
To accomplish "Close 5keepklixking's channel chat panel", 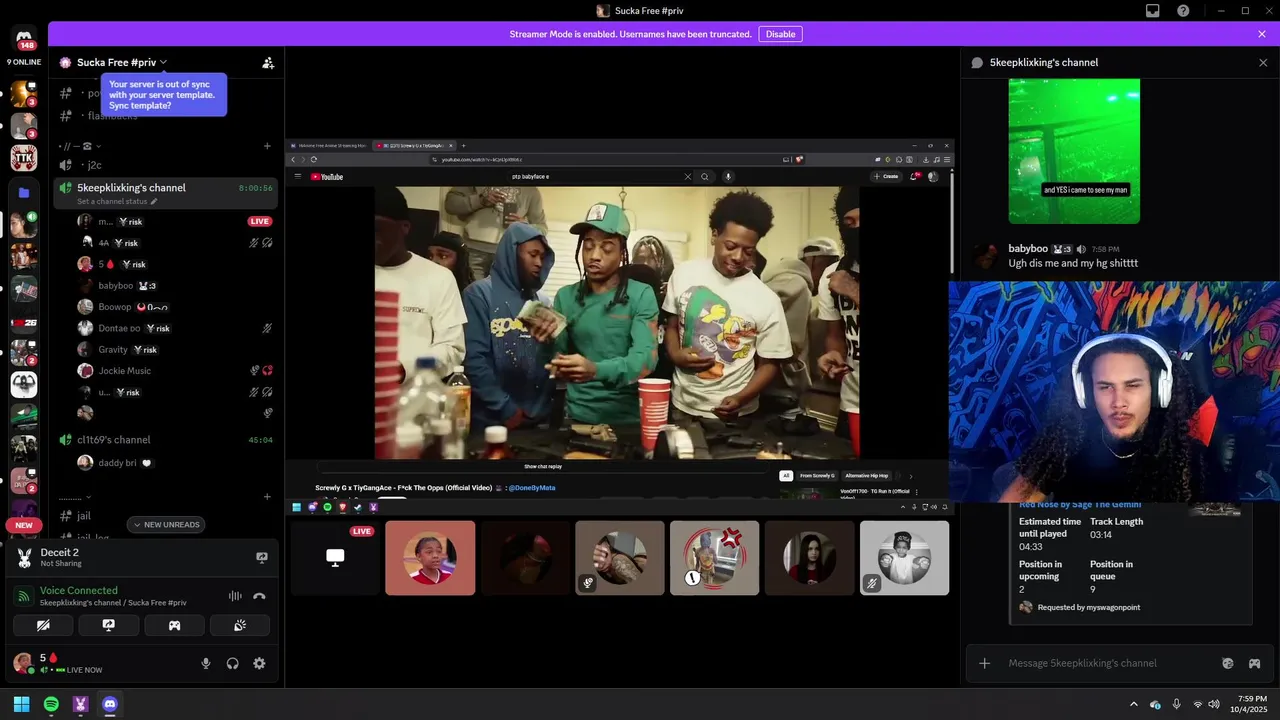I will point(1263,62).
